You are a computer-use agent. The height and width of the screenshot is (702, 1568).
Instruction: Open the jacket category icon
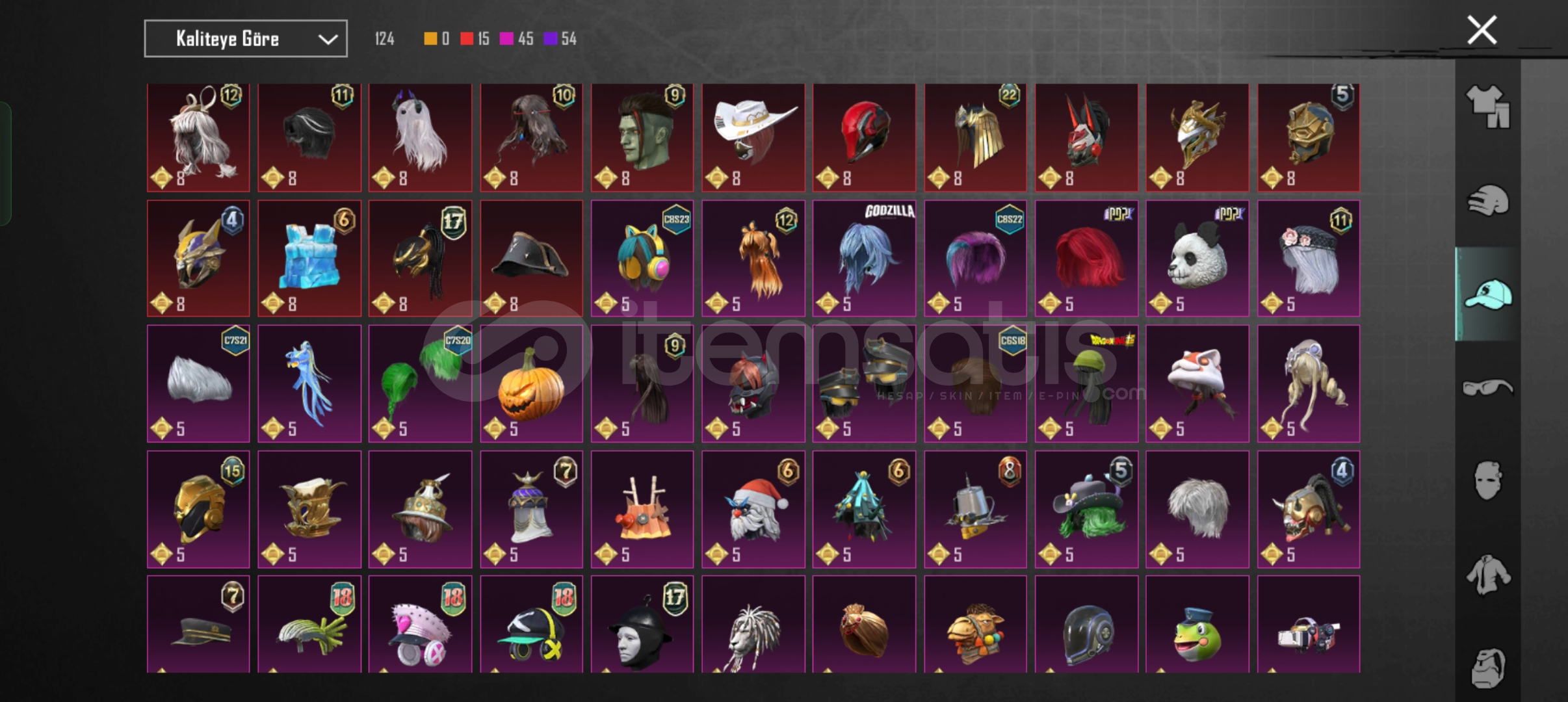[x=1487, y=575]
